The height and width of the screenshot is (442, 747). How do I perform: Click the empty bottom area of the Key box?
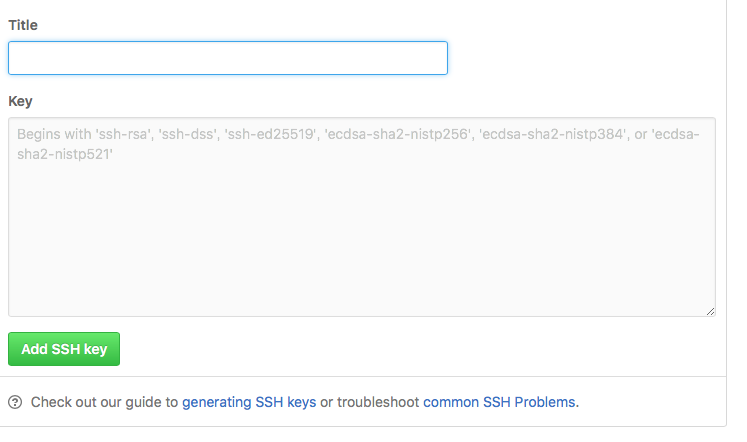(361, 290)
